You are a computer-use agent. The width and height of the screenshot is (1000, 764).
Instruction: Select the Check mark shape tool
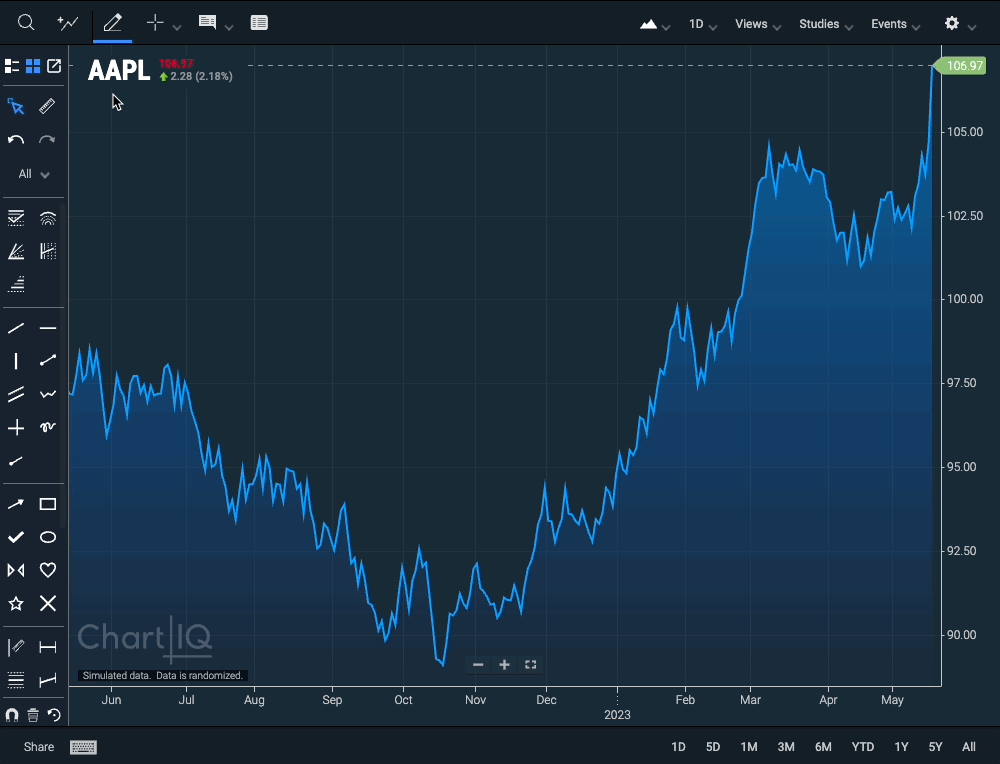click(16, 537)
